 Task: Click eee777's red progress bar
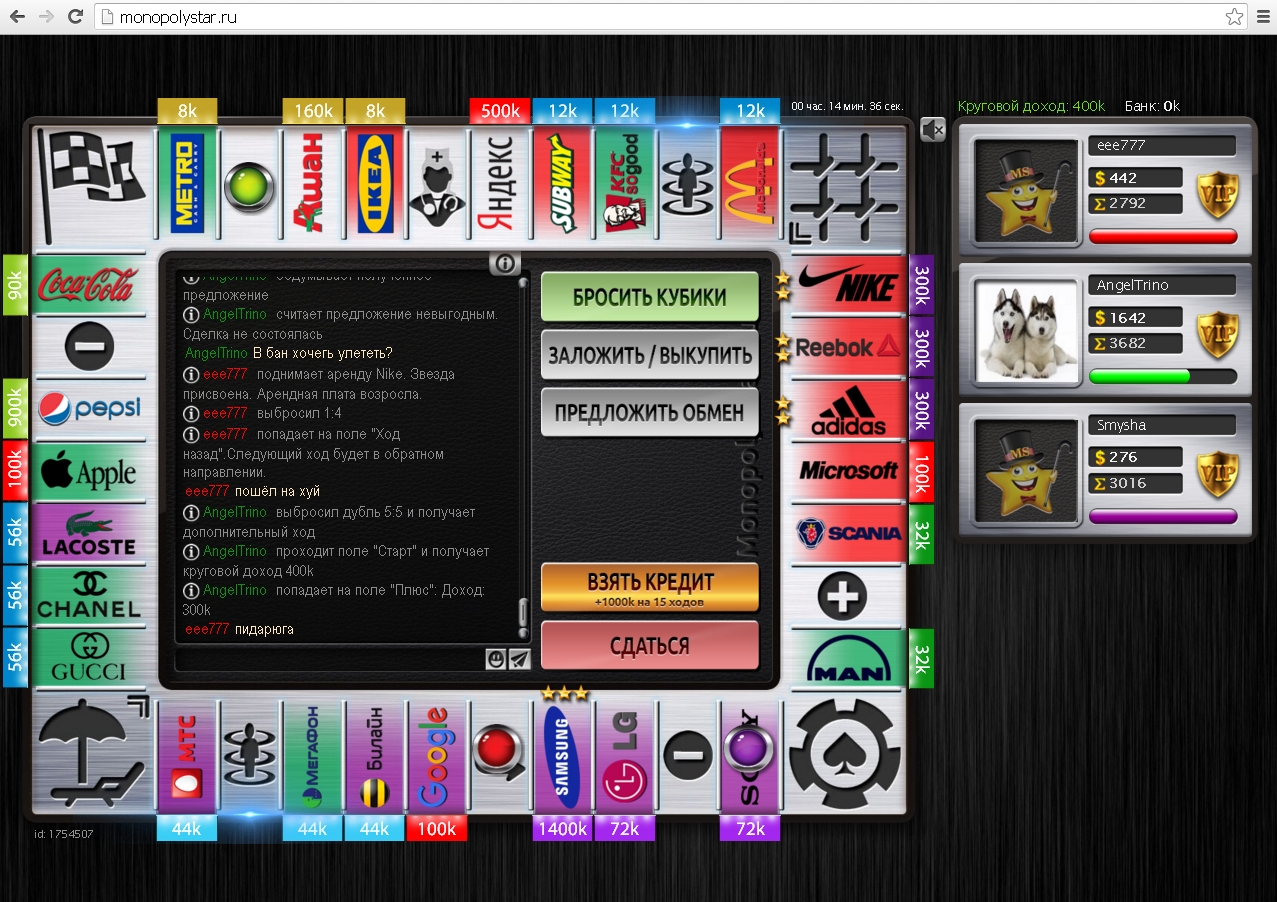pos(1163,237)
